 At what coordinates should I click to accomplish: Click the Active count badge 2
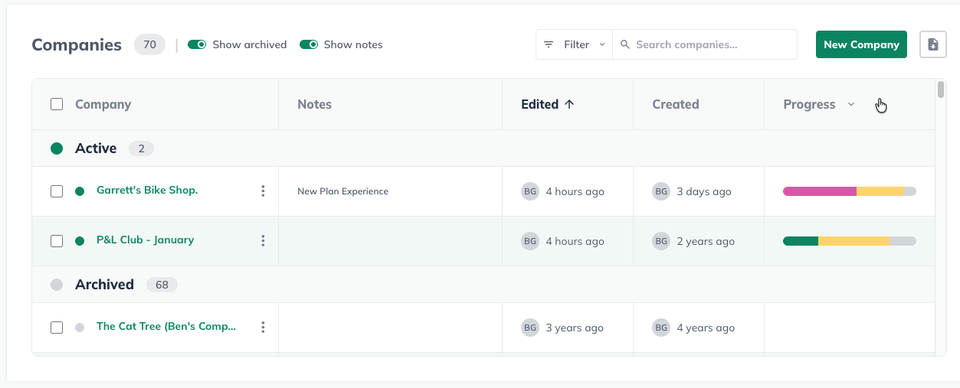141,149
